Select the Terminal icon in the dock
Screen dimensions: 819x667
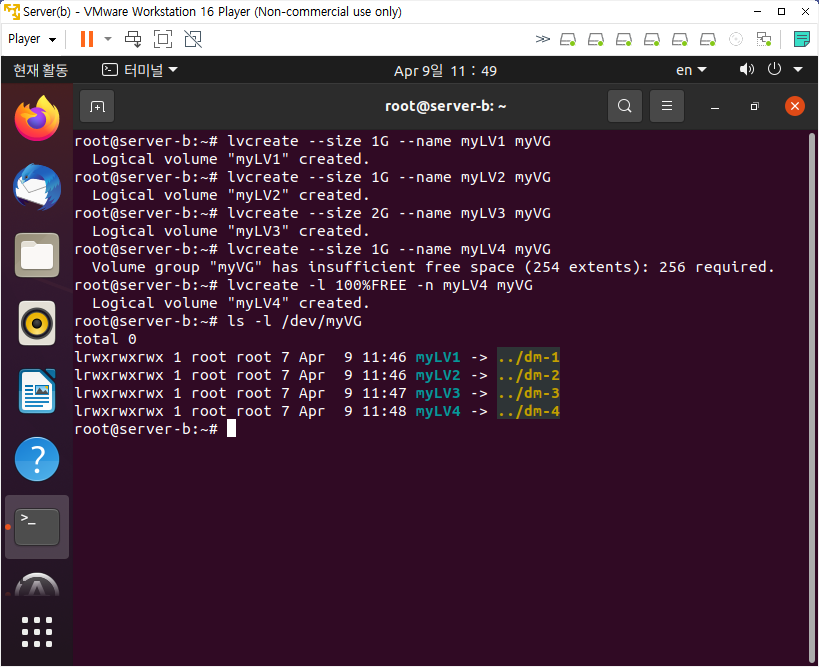tap(37, 527)
